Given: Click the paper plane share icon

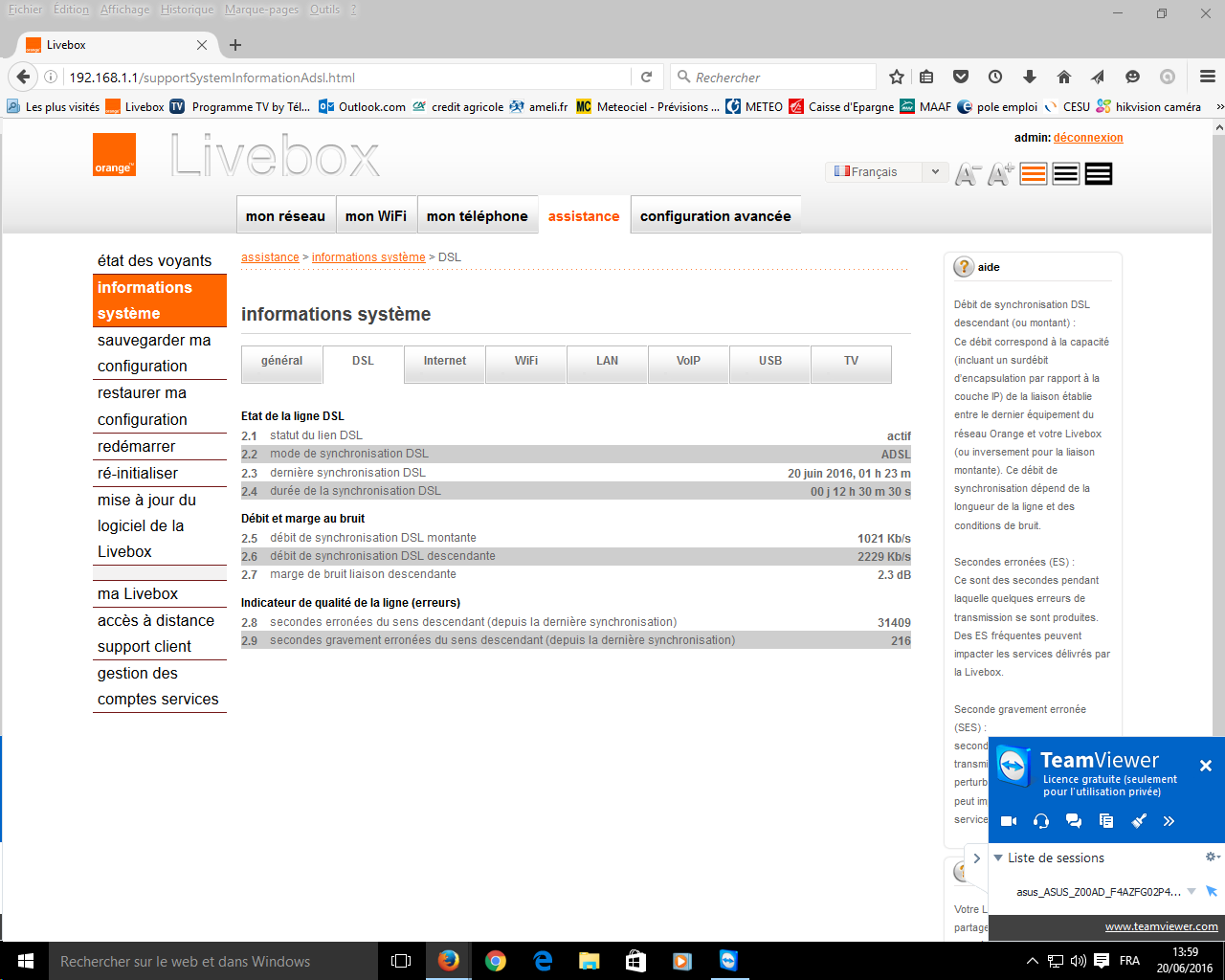Looking at the screenshot, I should click(x=1098, y=77).
